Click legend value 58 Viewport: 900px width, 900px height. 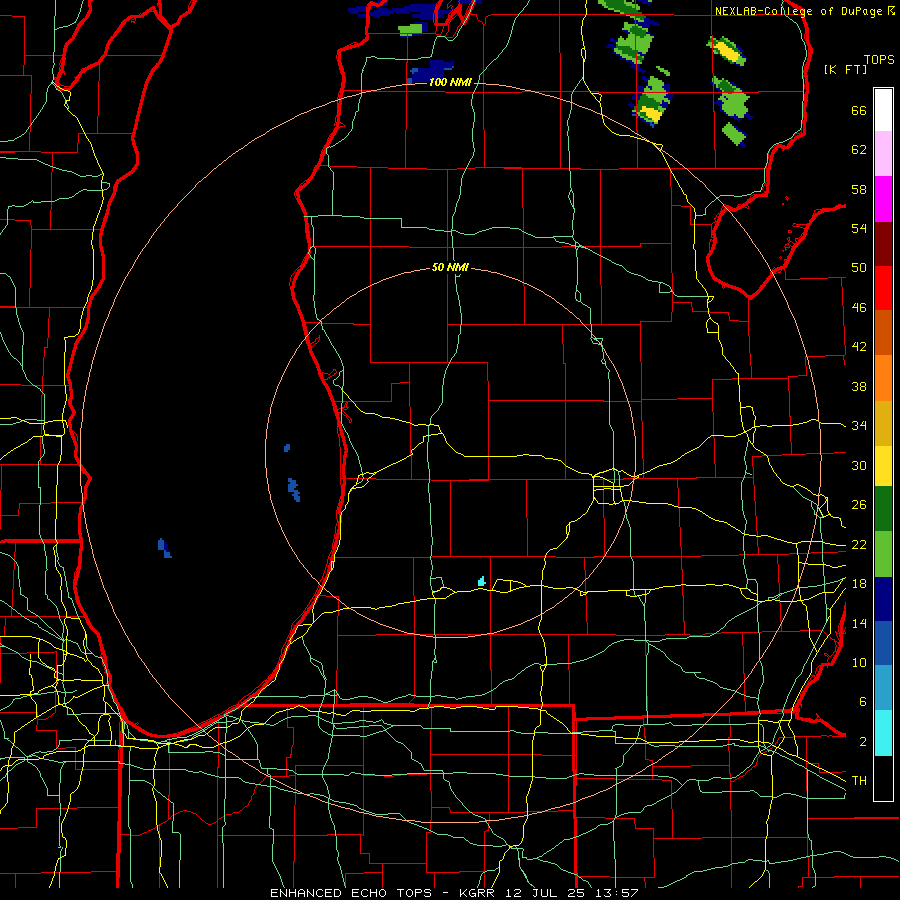[859, 189]
